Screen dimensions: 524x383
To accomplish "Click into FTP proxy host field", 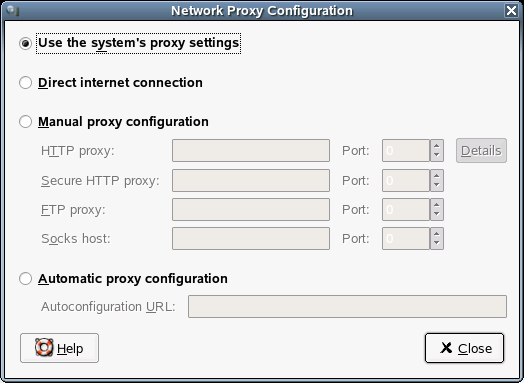I will click(251, 210).
